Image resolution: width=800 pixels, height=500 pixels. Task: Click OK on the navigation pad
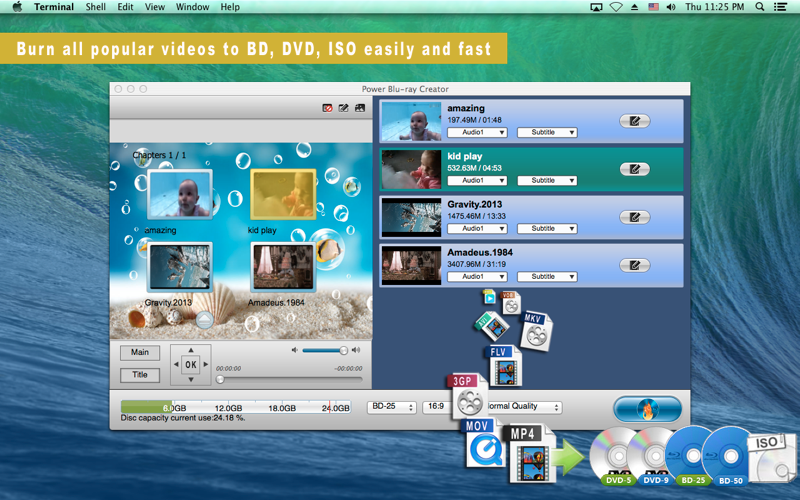pyautogui.click(x=191, y=364)
